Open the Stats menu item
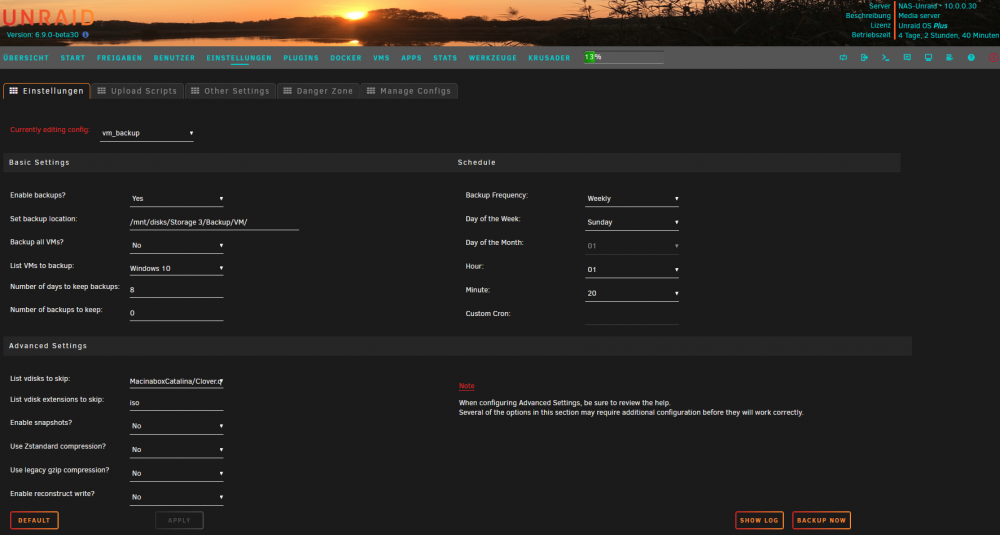1000x535 pixels. [x=445, y=57]
